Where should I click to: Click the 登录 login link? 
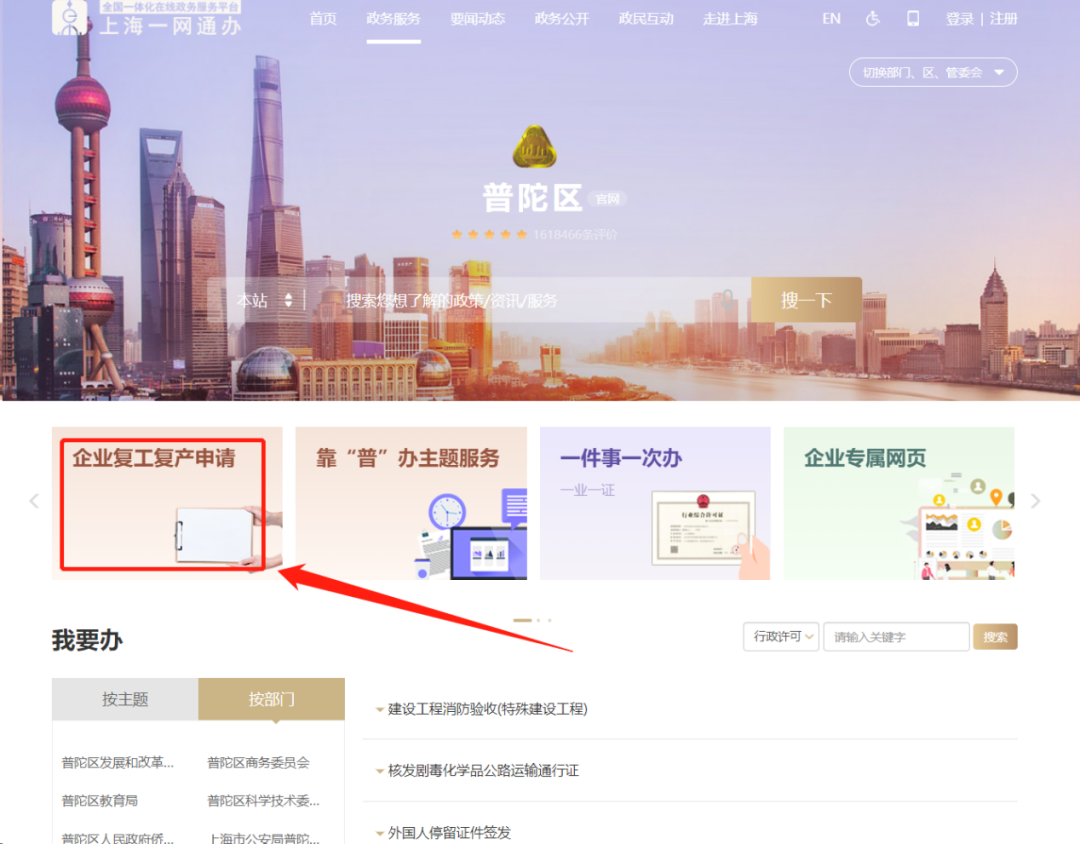tap(959, 19)
